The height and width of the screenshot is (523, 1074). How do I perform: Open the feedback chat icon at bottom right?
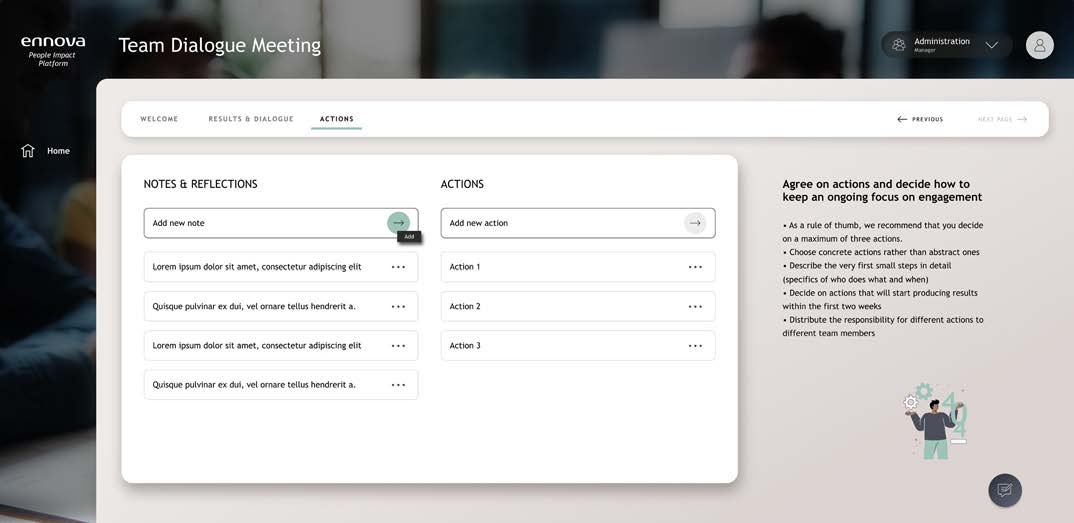[1005, 490]
